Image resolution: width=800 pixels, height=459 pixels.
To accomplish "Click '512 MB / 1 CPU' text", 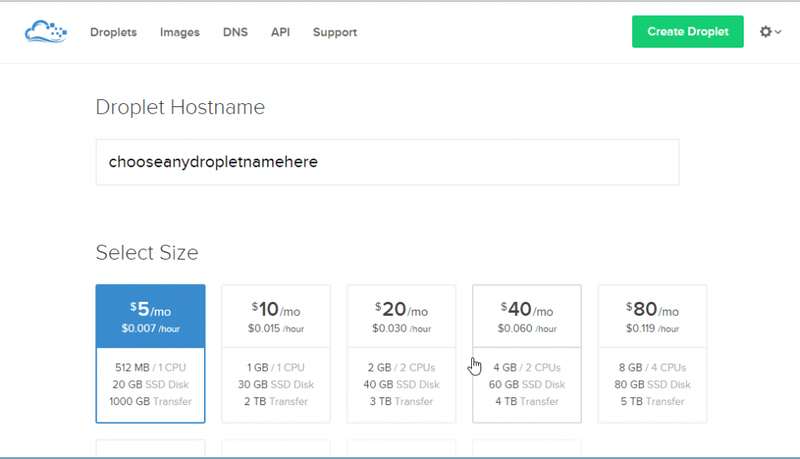I will tap(151, 368).
